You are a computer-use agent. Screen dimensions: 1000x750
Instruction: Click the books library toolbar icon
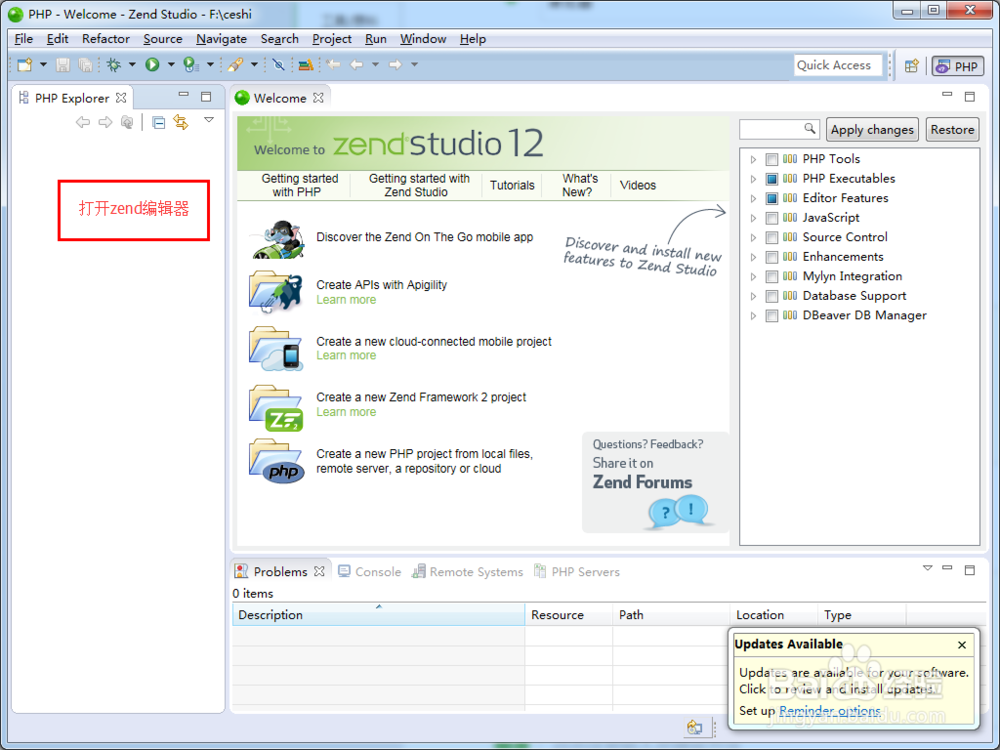(305, 64)
